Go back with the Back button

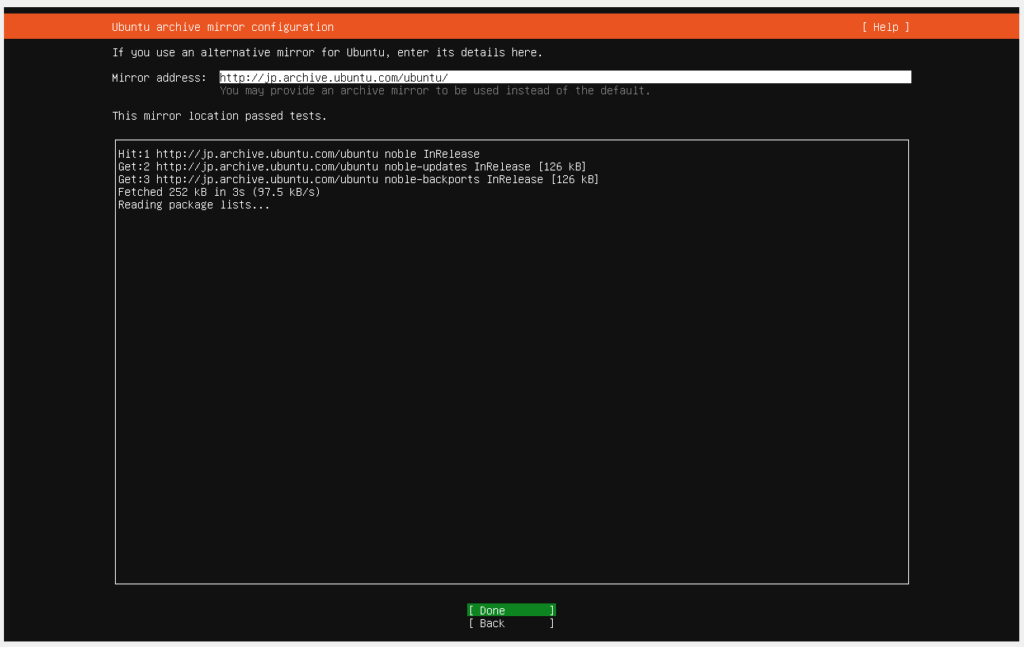tap(510, 624)
